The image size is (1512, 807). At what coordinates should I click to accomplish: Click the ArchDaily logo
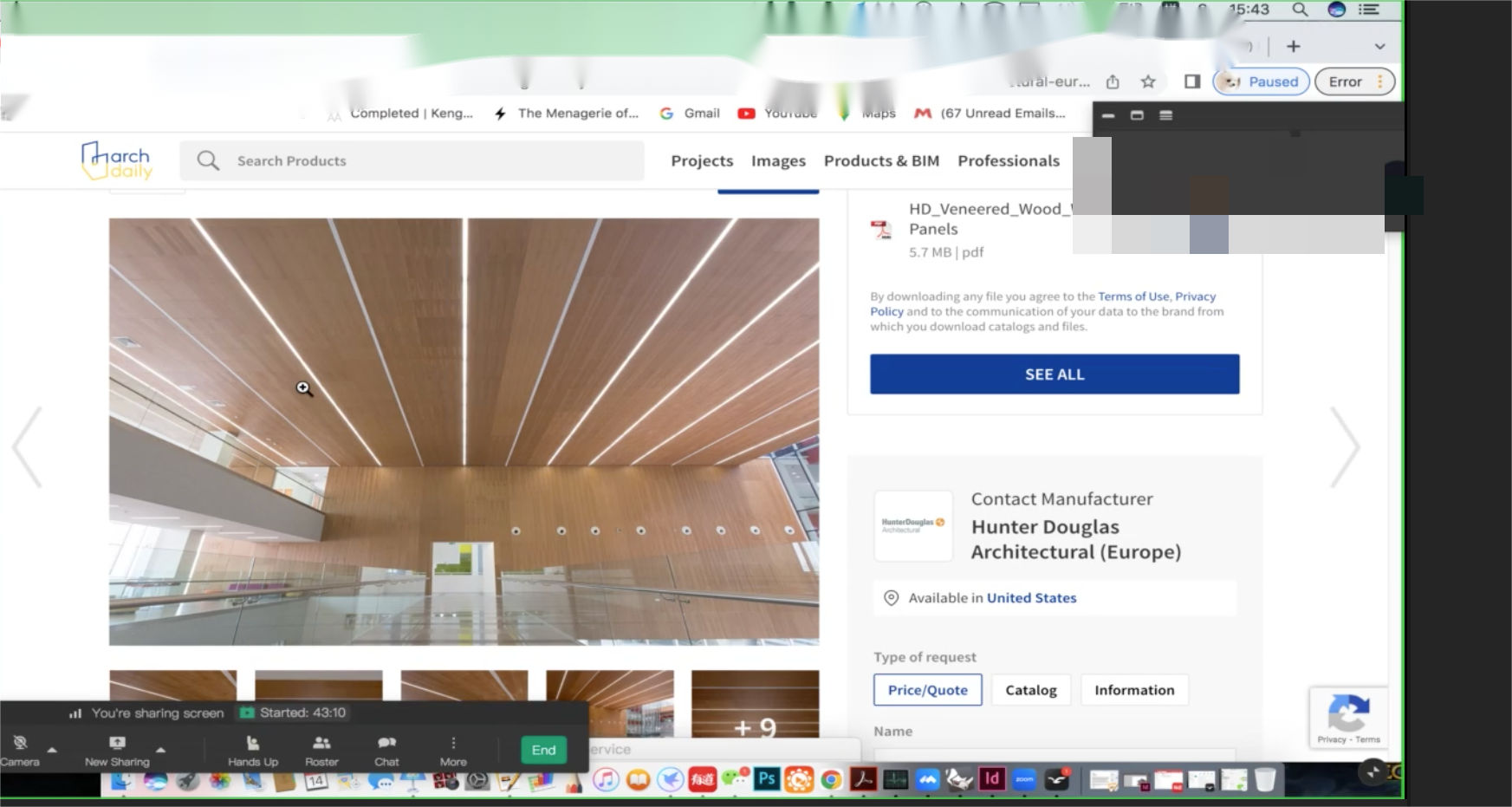point(116,160)
